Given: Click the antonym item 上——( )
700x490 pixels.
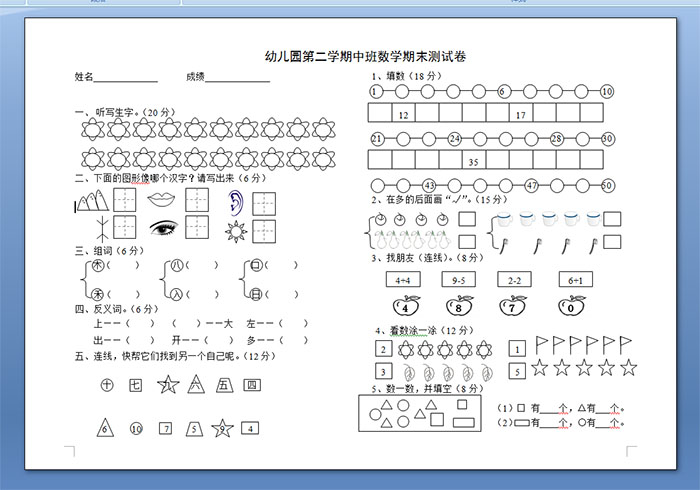Looking at the screenshot, I should [x=124, y=324].
